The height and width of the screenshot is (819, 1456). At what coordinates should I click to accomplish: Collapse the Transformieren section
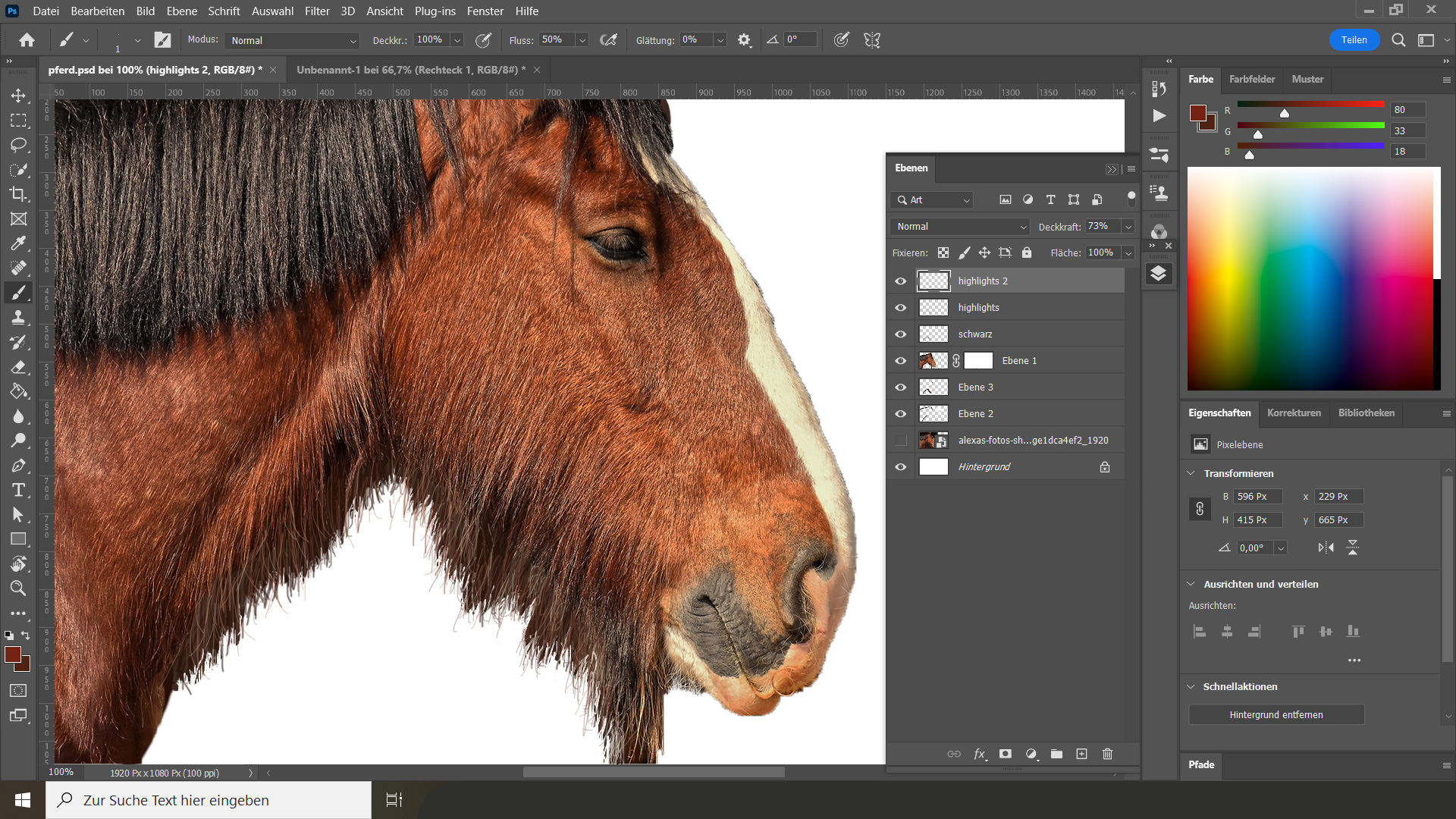[1191, 473]
